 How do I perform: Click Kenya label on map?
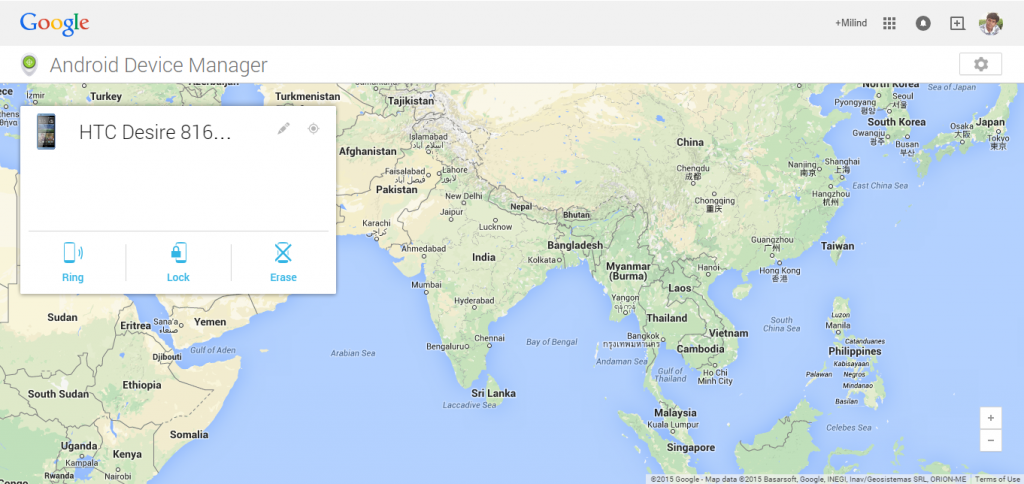click(127, 454)
